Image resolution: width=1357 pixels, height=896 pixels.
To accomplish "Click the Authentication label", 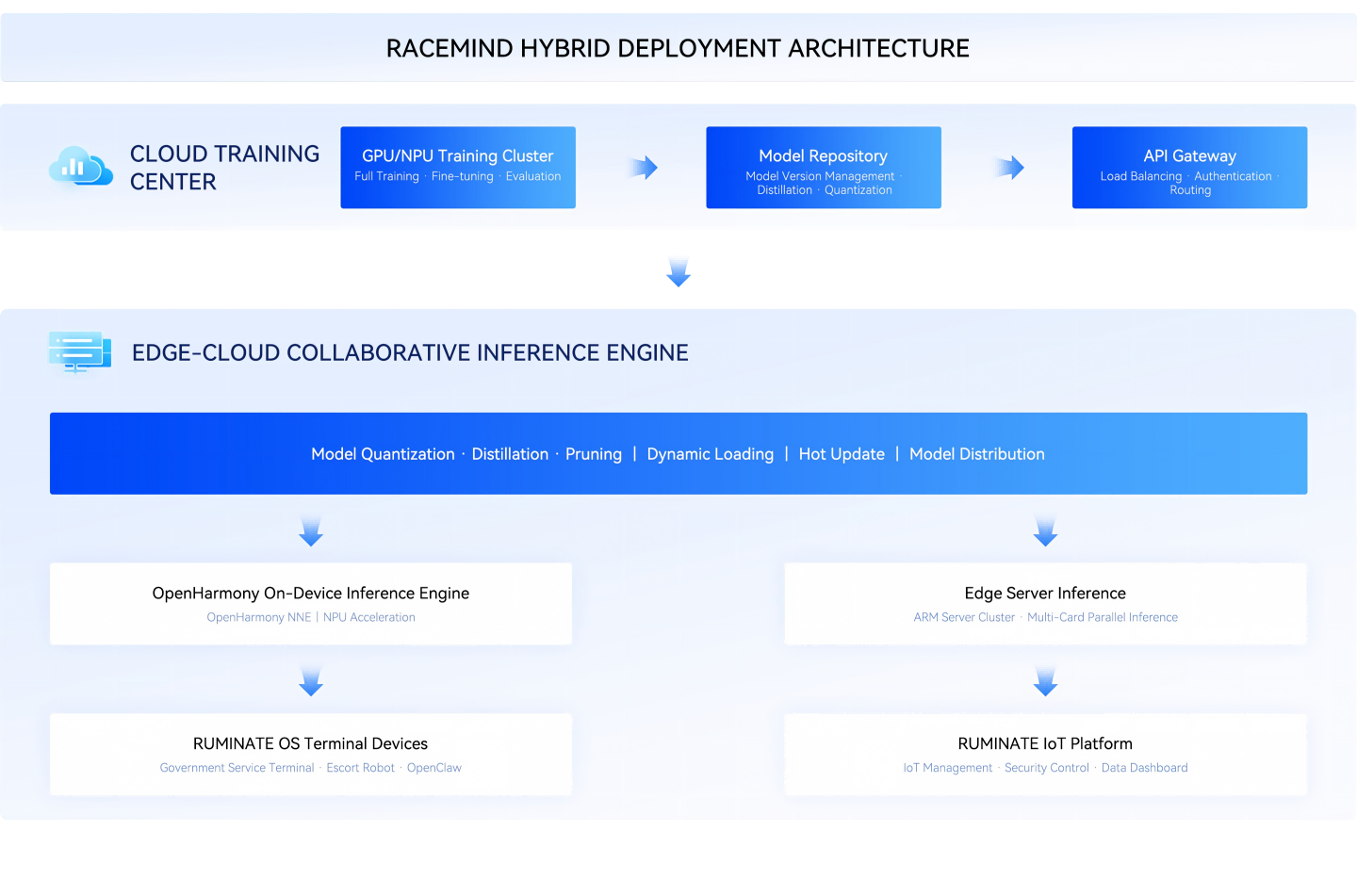I will tap(1233, 176).
